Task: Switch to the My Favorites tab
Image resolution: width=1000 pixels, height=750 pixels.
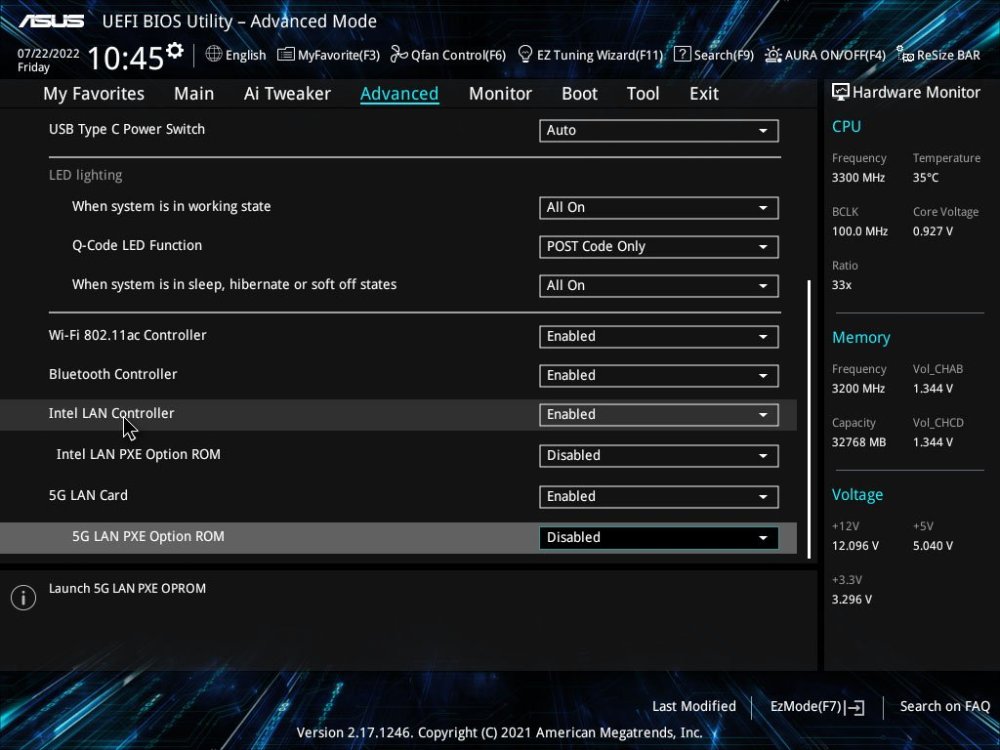Action: pos(94,94)
